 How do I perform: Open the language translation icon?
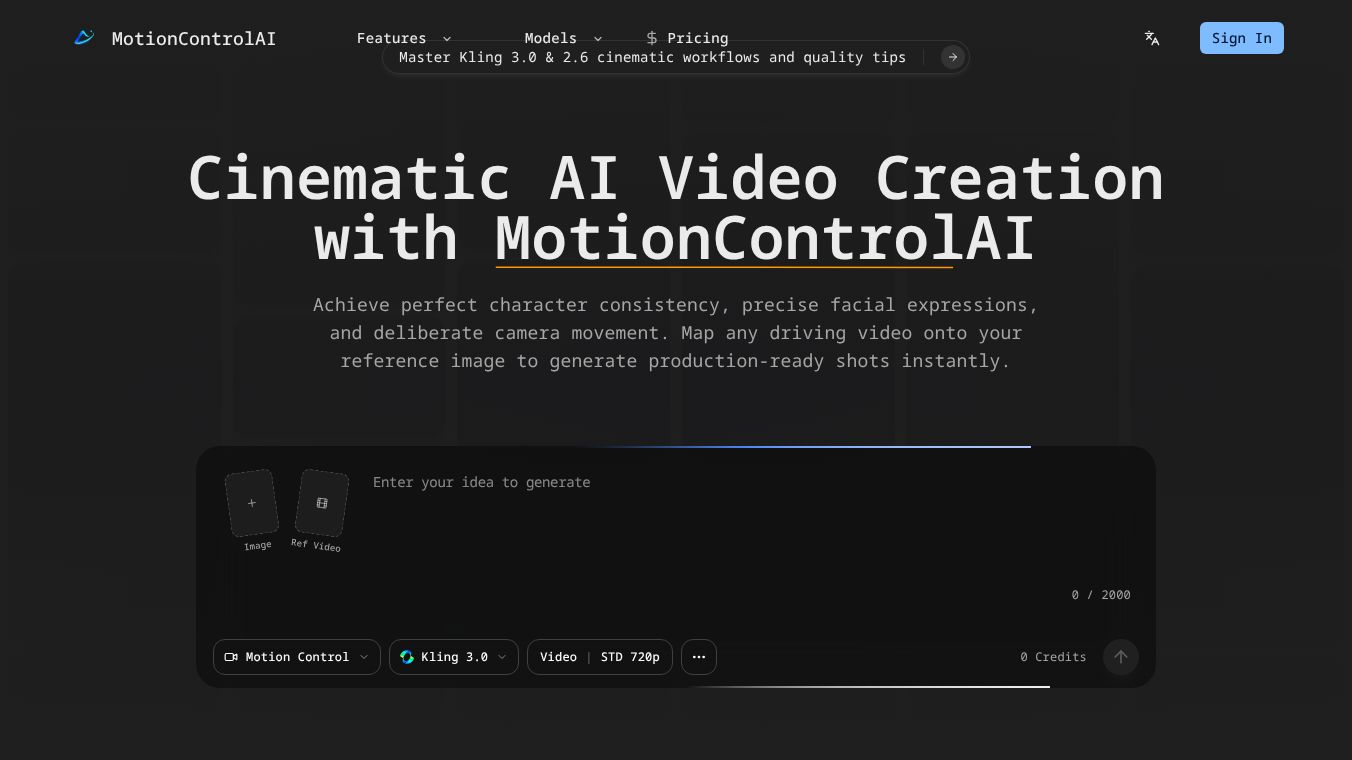point(1151,38)
